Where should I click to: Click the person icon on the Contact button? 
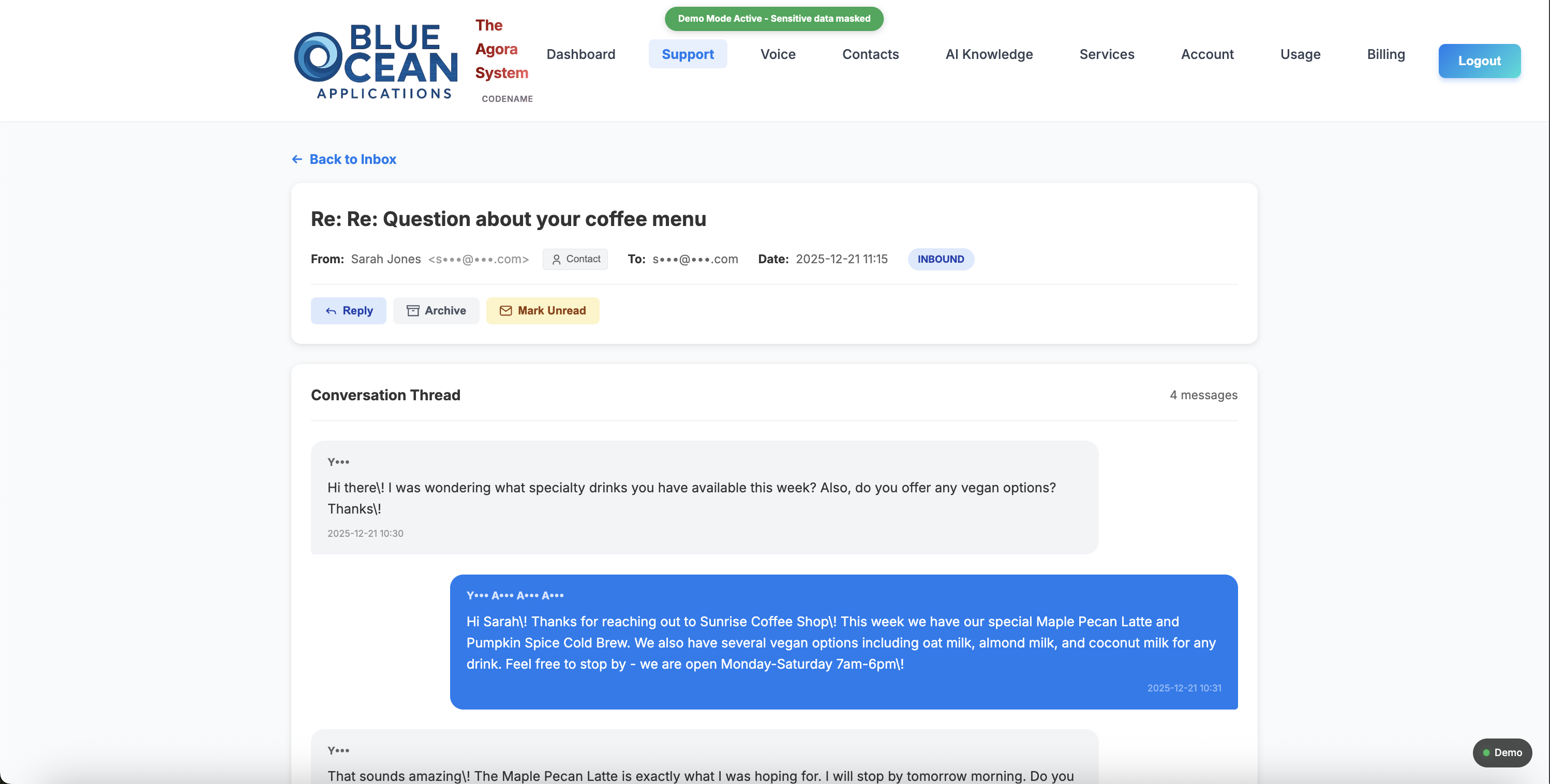(x=557, y=259)
